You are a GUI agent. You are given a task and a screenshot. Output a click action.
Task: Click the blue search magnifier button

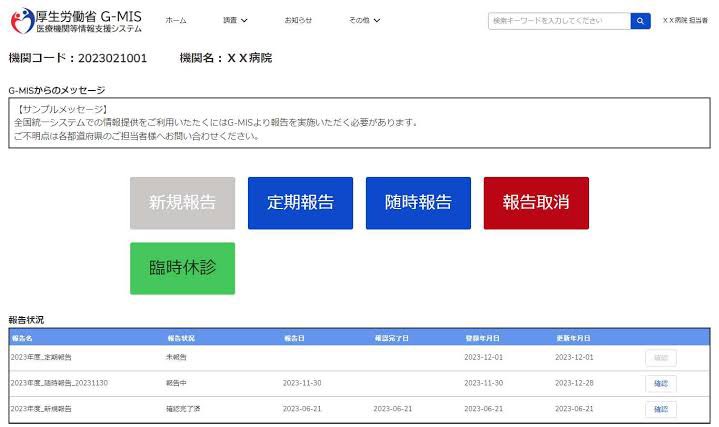tap(640, 21)
